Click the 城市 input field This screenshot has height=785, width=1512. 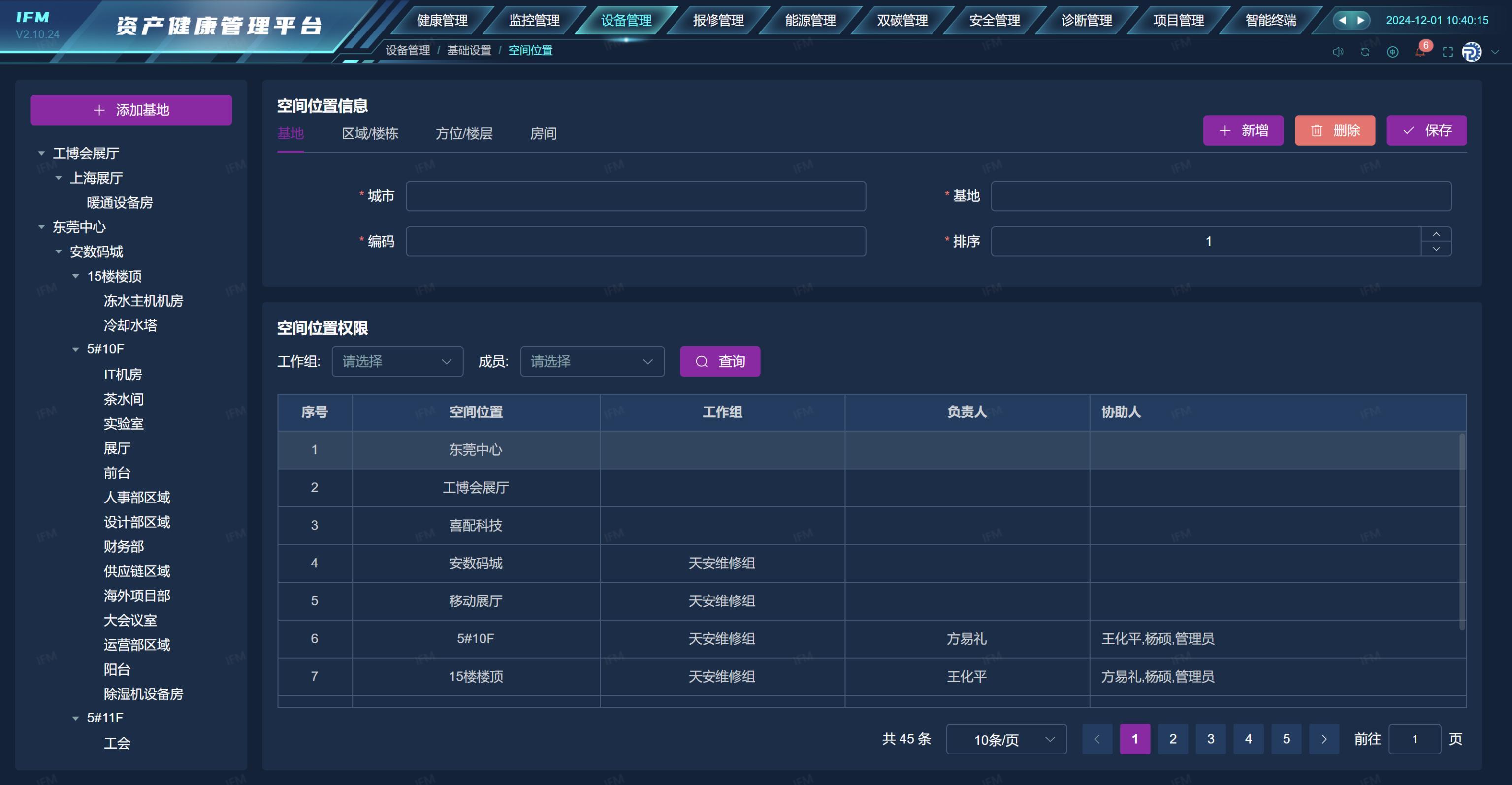point(636,196)
